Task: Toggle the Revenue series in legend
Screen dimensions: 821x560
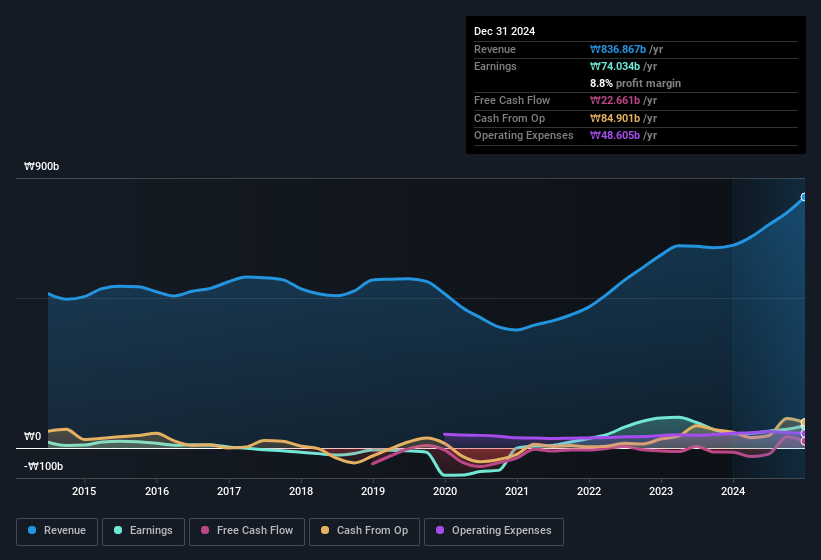Action: (57, 531)
